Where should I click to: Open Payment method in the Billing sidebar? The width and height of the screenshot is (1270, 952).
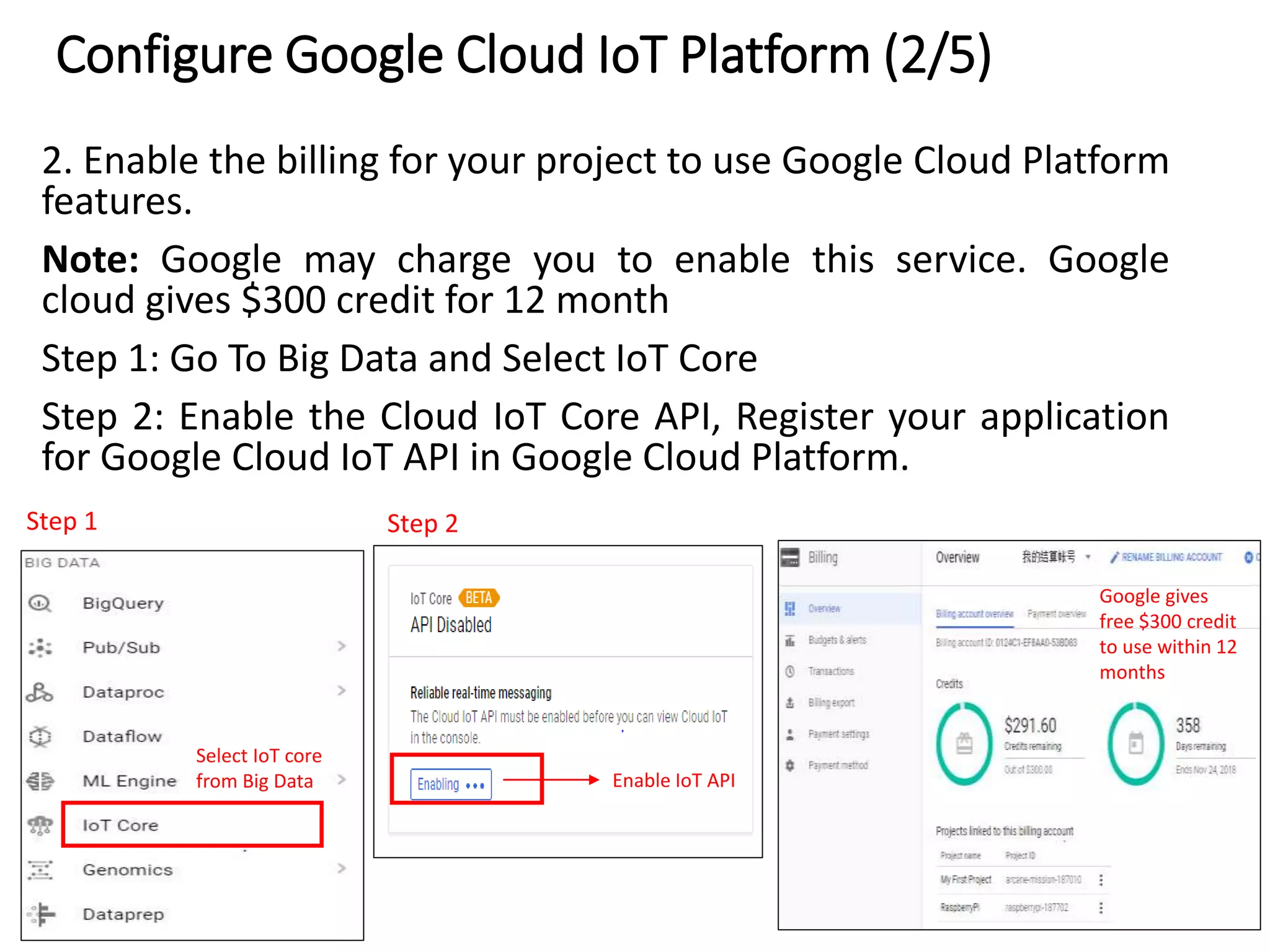[x=838, y=765]
